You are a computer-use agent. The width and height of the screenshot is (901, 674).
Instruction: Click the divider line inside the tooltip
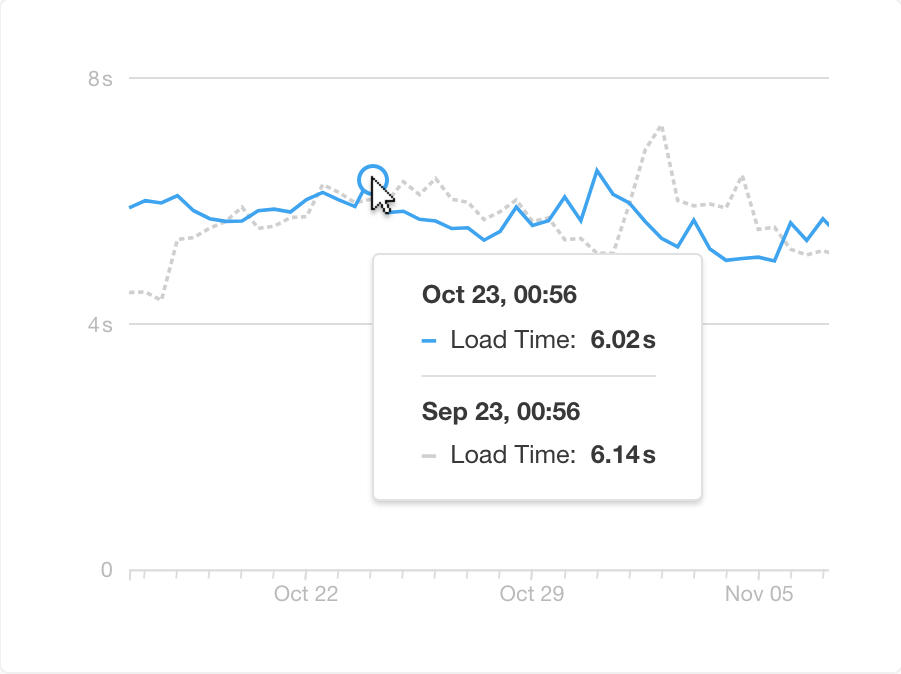(538, 376)
